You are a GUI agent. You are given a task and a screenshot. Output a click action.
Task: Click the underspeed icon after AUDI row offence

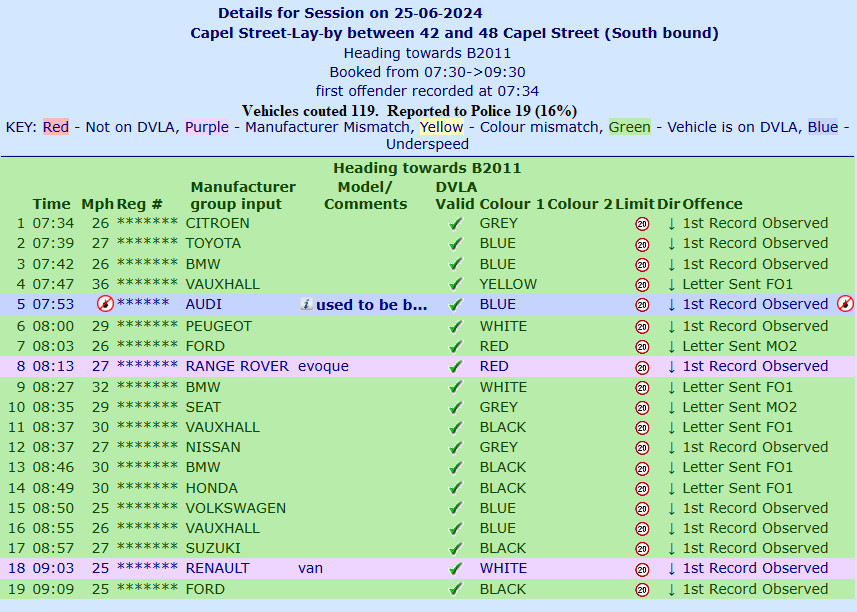tap(845, 304)
